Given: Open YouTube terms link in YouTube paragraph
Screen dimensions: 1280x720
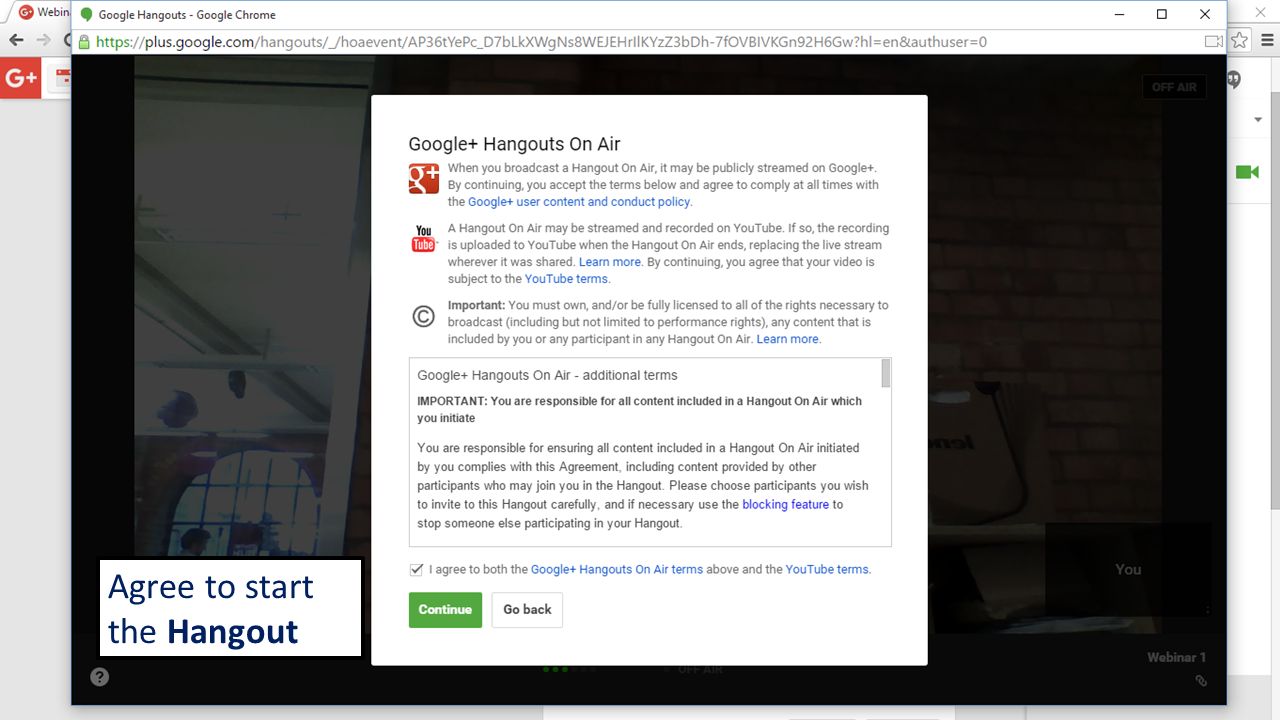Looking at the screenshot, I should (x=566, y=279).
